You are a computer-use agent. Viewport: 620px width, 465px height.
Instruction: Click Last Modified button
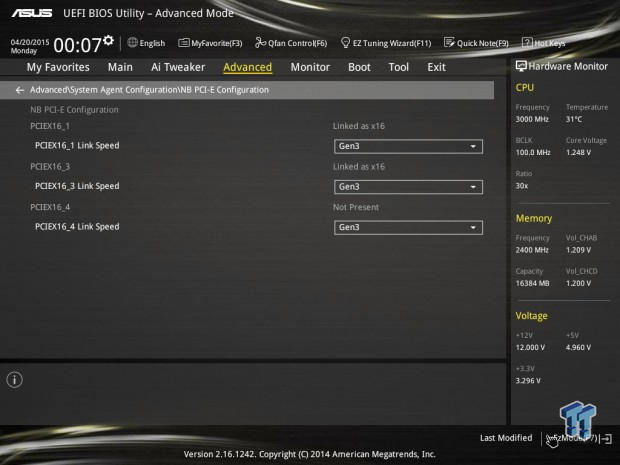coord(506,438)
